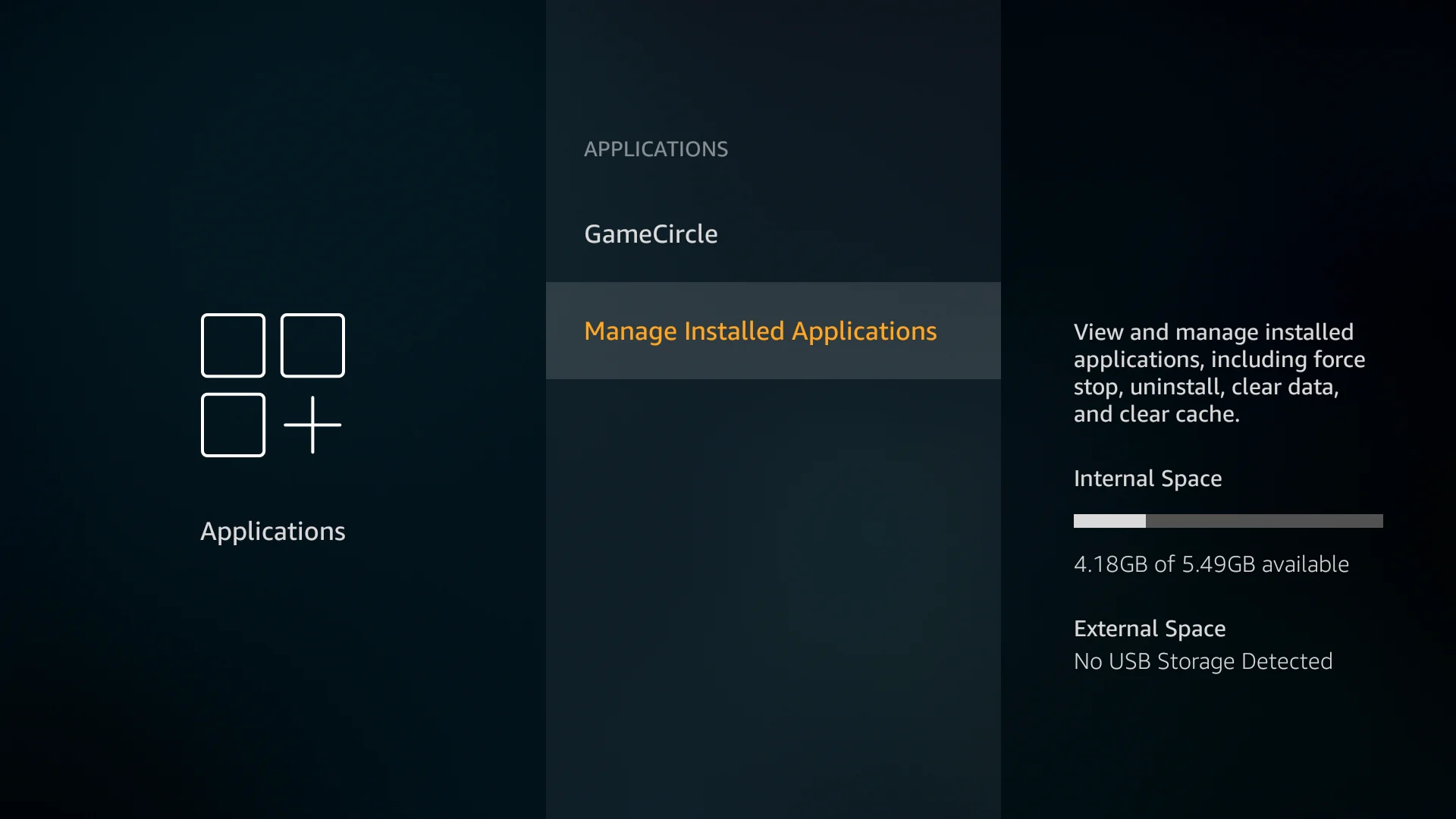This screenshot has height=819, width=1456.
Task: Click the words 'force' in the description
Action: point(1339,359)
